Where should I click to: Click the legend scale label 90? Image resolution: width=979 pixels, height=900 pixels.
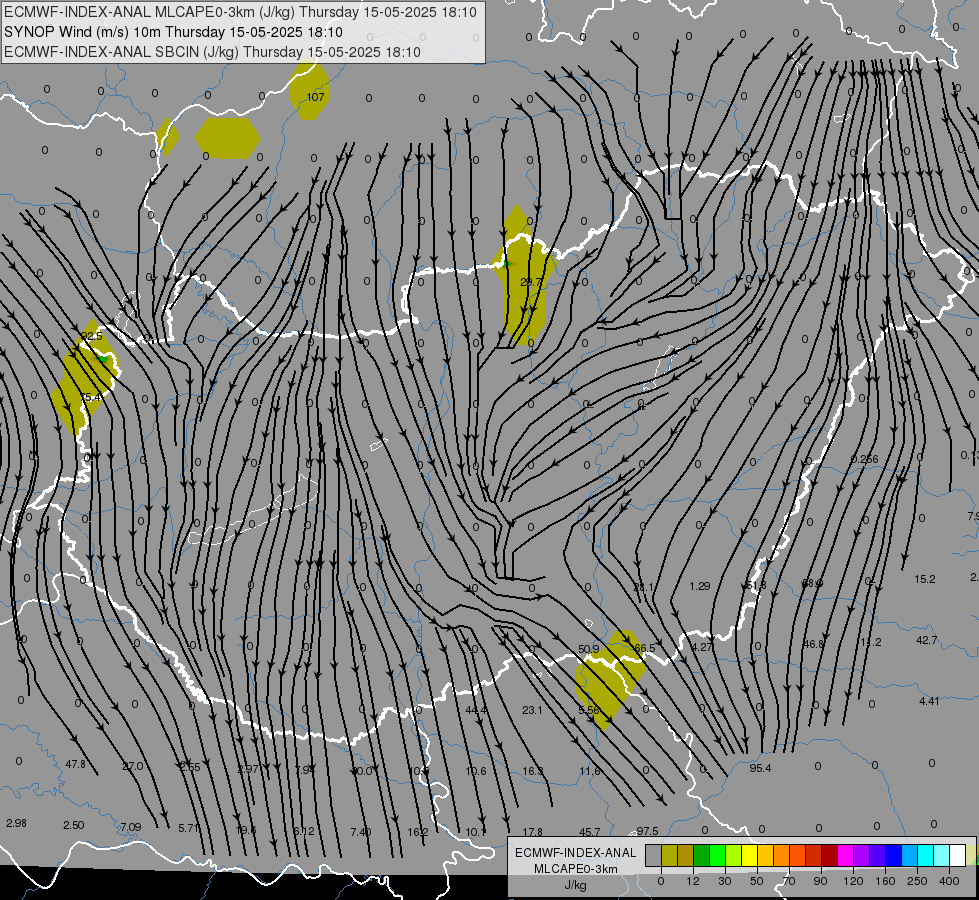(820, 881)
